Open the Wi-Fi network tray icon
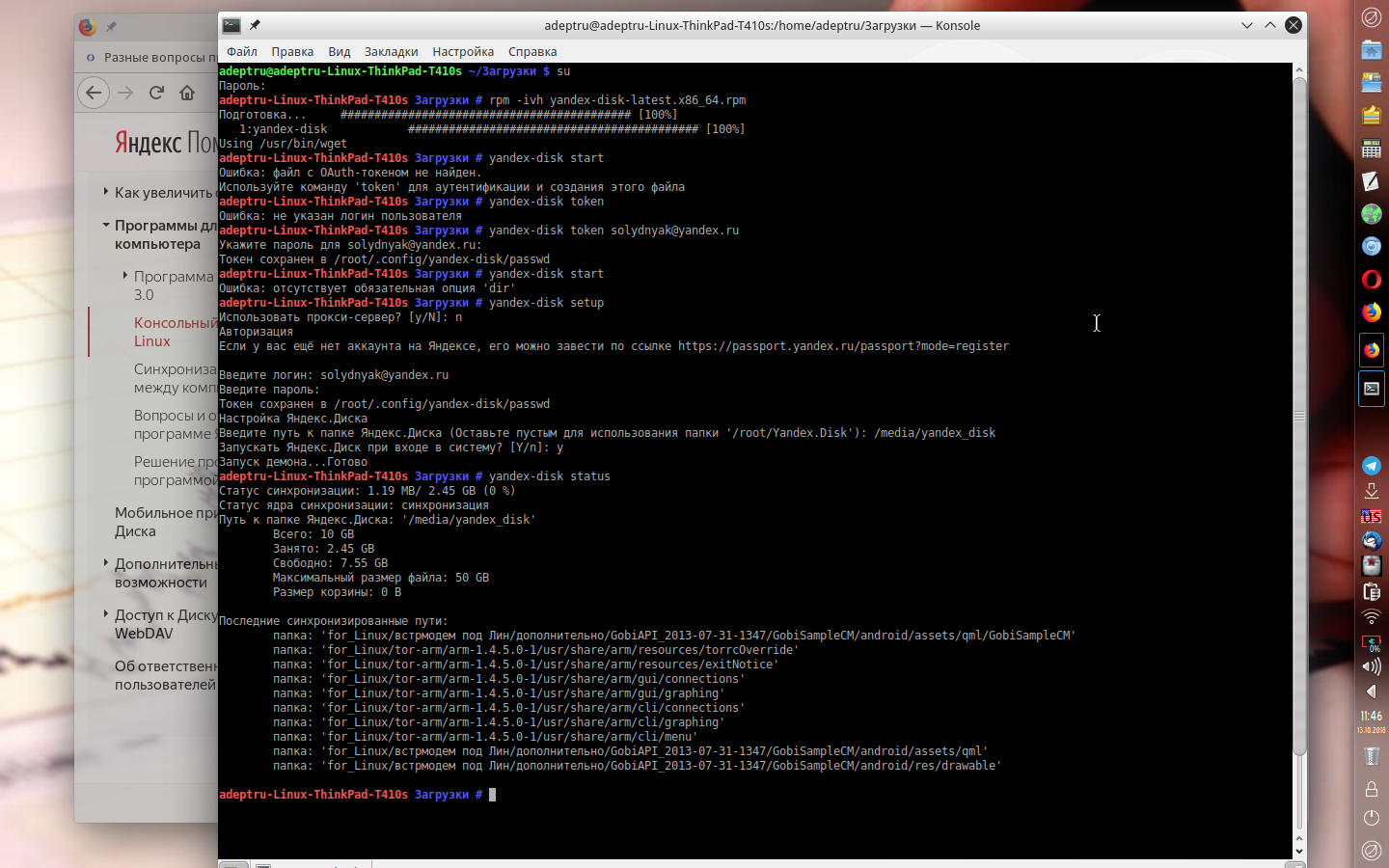This screenshot has width=1389, height=868. pyautogui.click(x=1371, y=616)
